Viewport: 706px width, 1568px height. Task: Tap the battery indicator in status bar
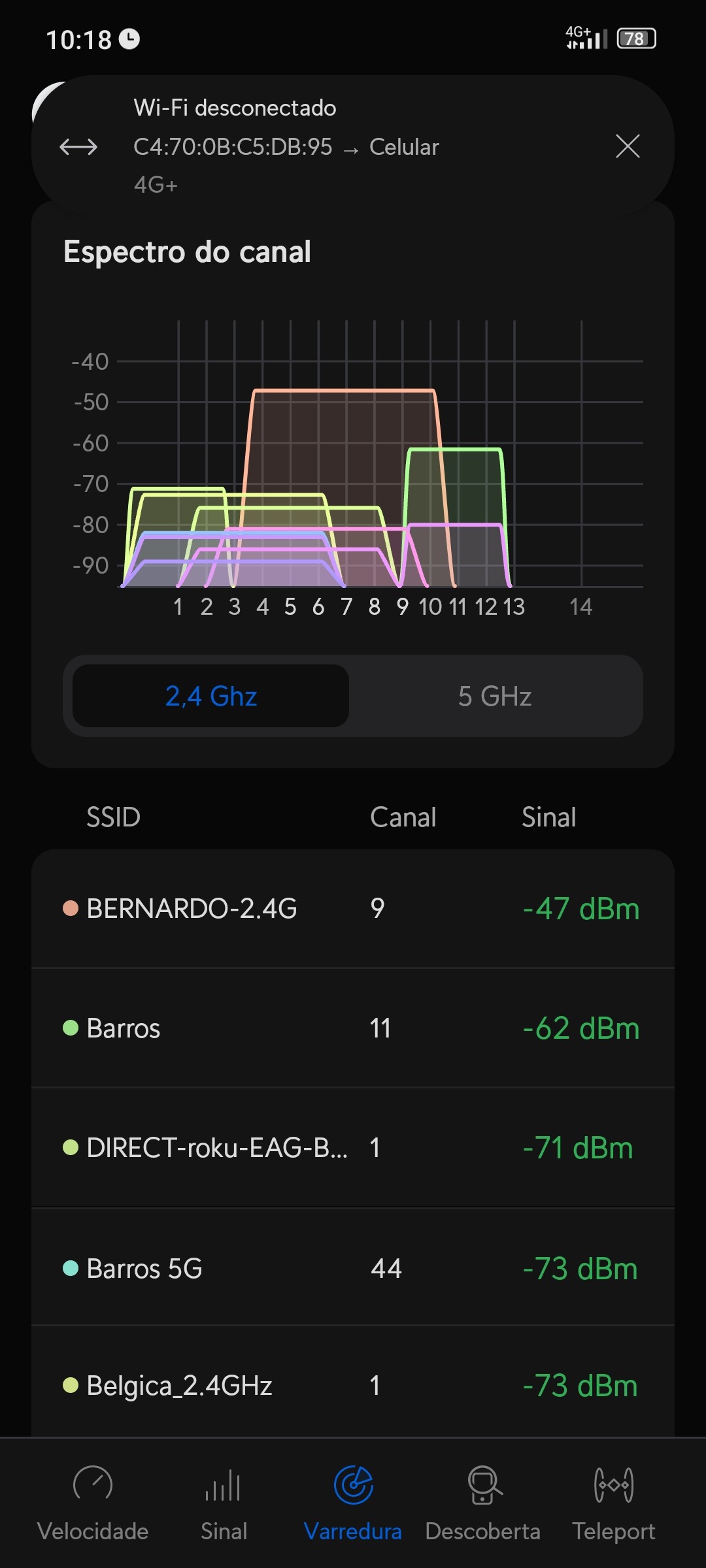coord(636,39)
